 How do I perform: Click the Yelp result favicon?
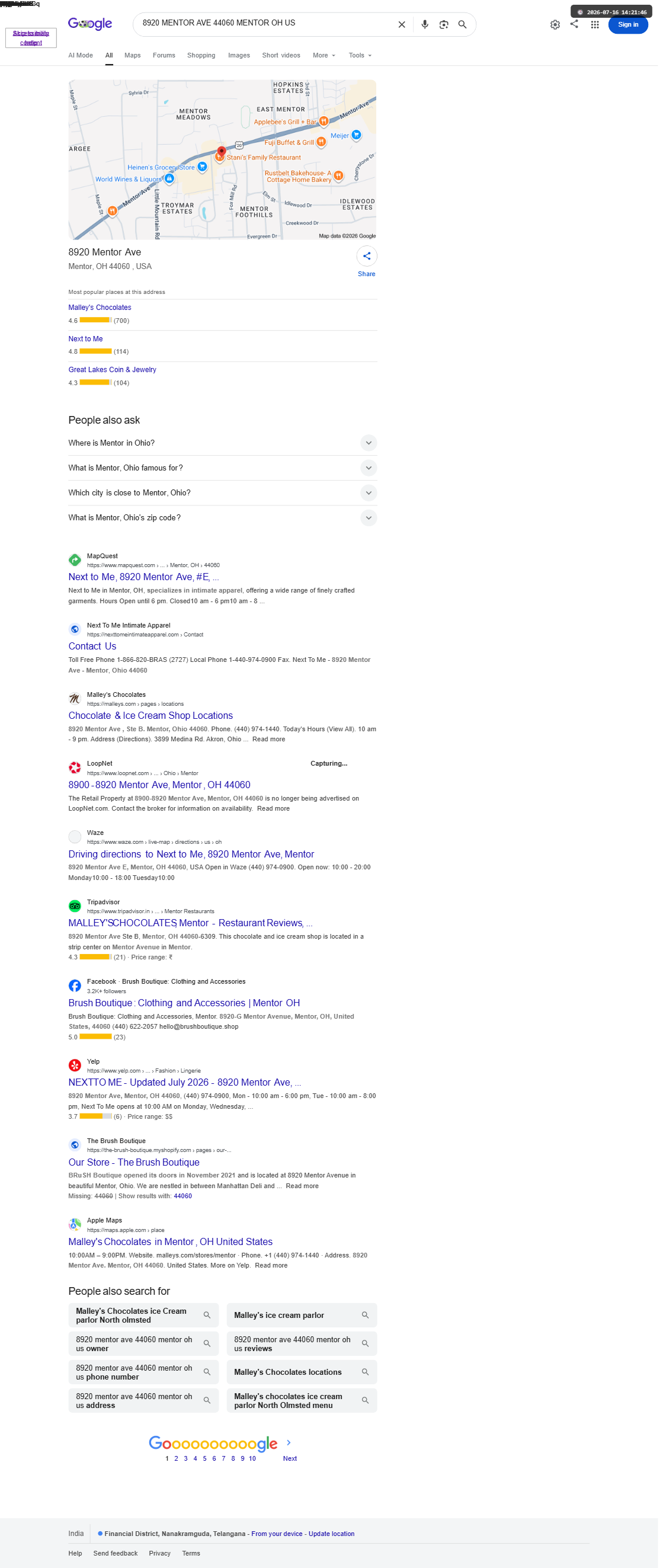pos(75,1065)
